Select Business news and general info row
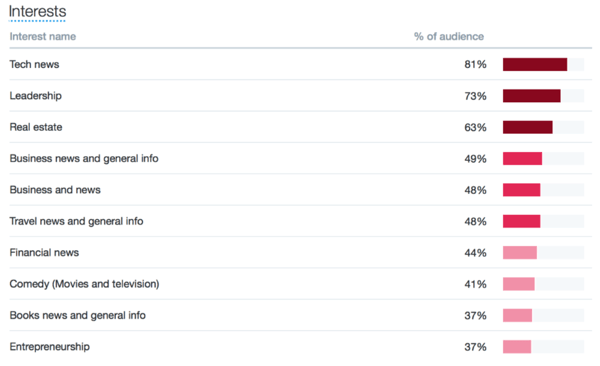The width and height of the screenshot is (600, 366). [300, 158]
